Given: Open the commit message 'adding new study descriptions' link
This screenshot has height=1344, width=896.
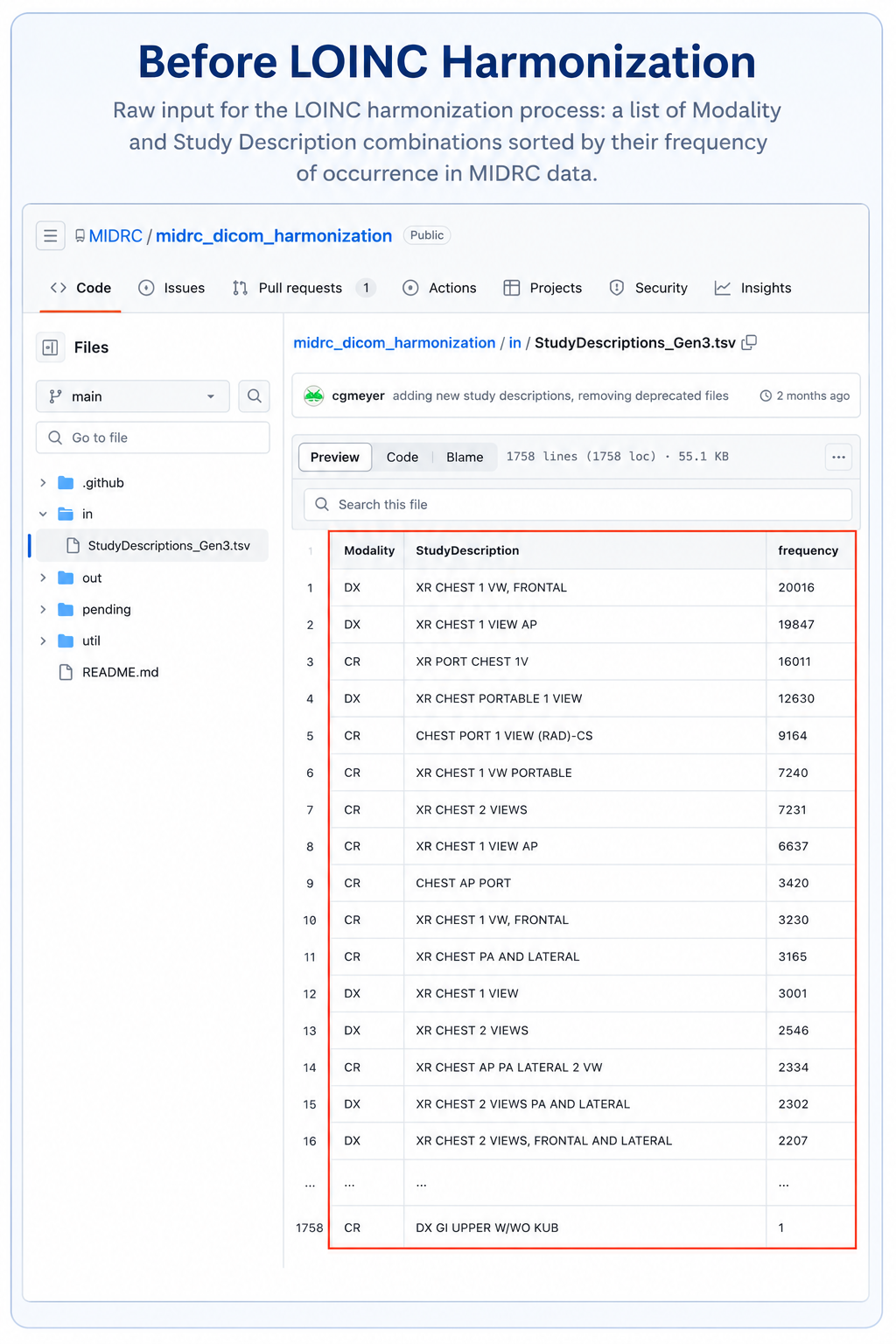Looking at the screenshot, I should (561, 395).
